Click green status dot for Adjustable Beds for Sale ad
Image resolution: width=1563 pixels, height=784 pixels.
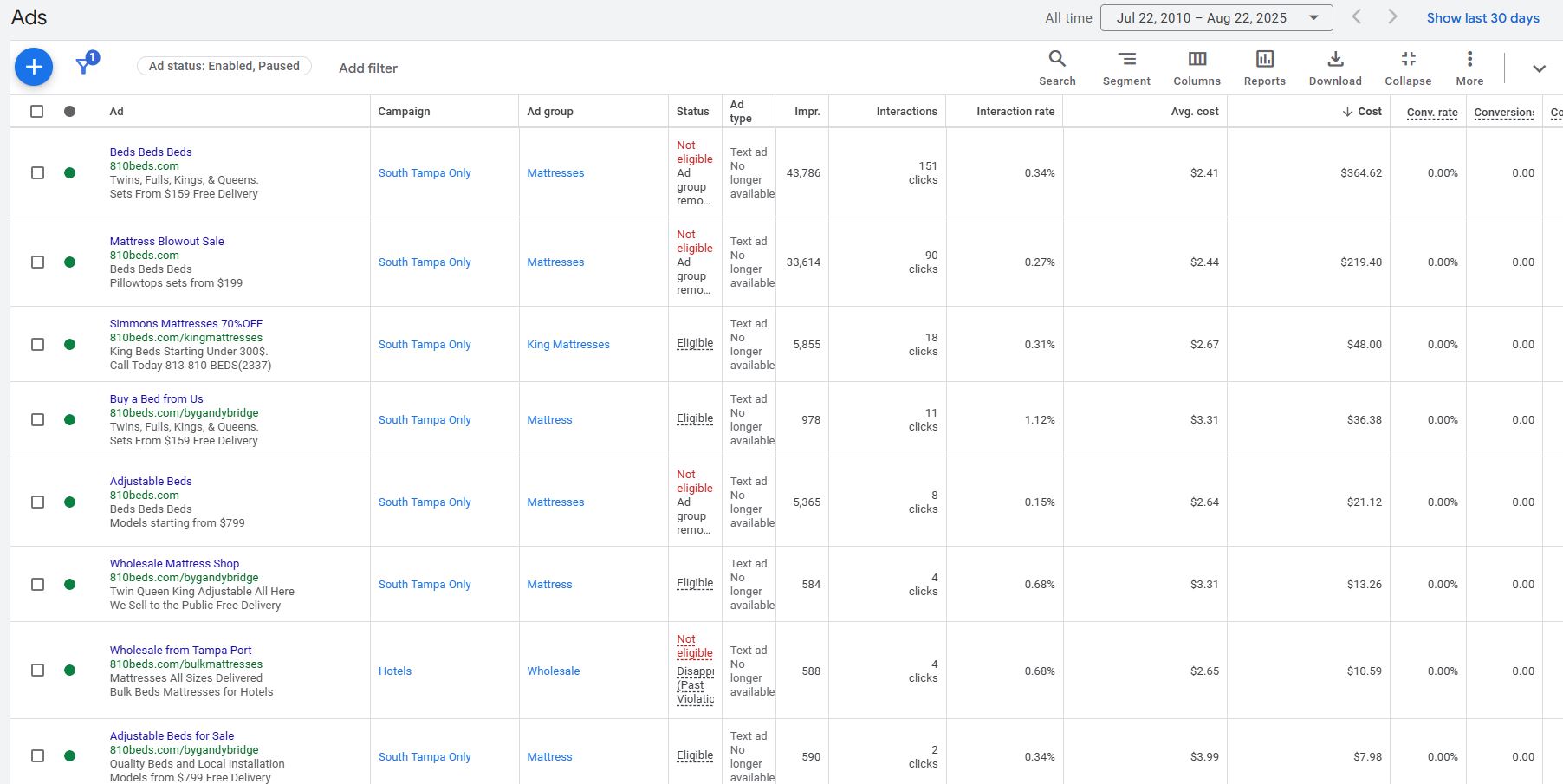[x=70, y=755]
